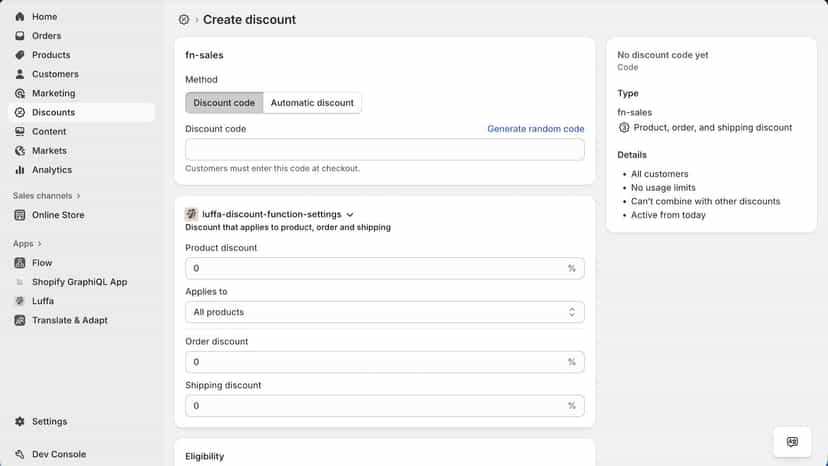
Task: Click the discount breadcrumb icon beside Create discount
Action: pyautogui.click(x=184, y=20)
